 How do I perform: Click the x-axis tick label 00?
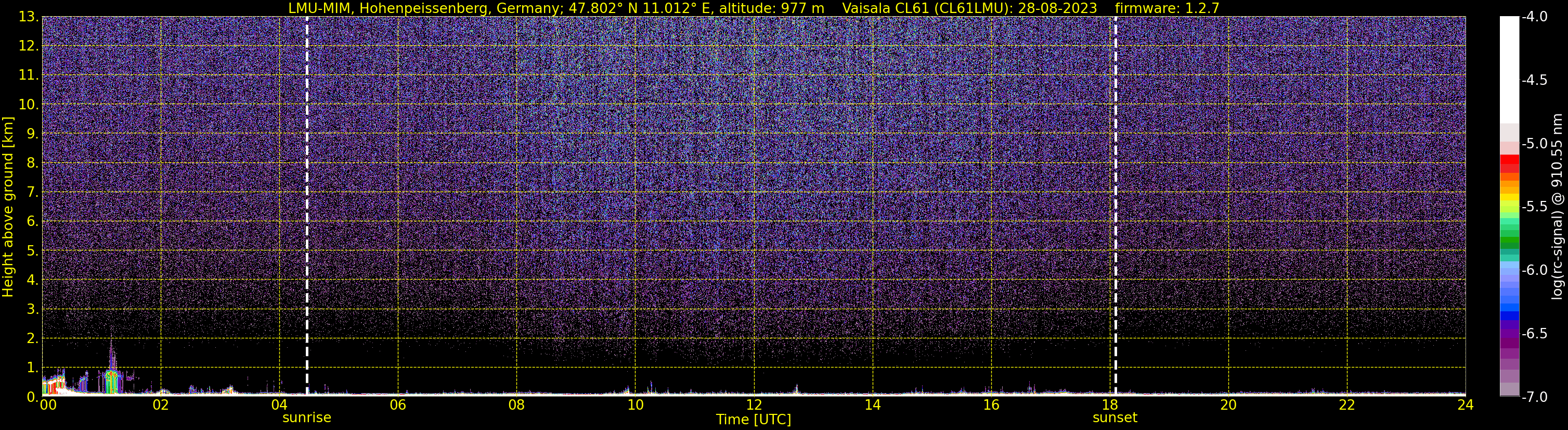pos(48,405)
